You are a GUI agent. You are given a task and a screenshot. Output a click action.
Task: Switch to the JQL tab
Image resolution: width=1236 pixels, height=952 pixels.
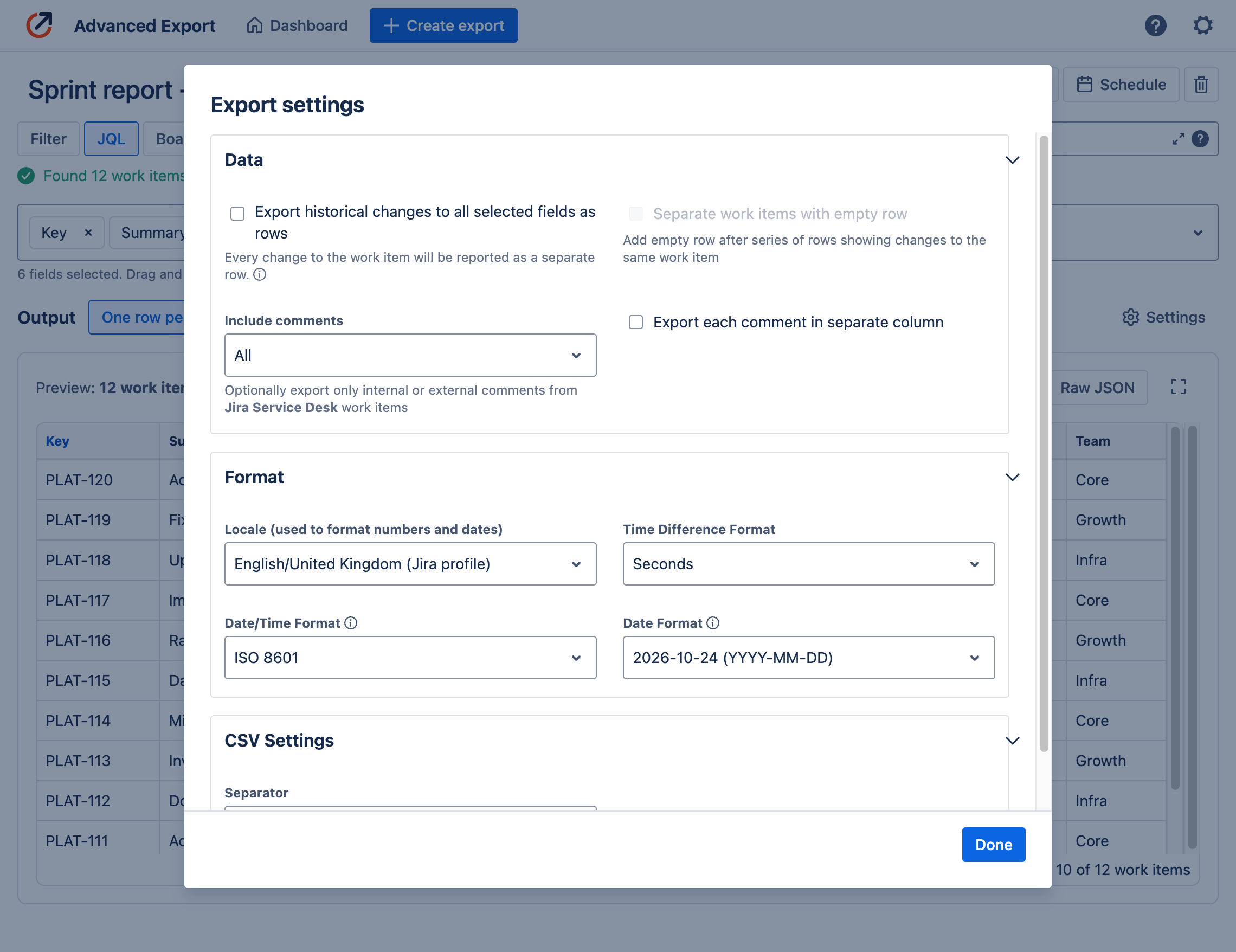112,139
